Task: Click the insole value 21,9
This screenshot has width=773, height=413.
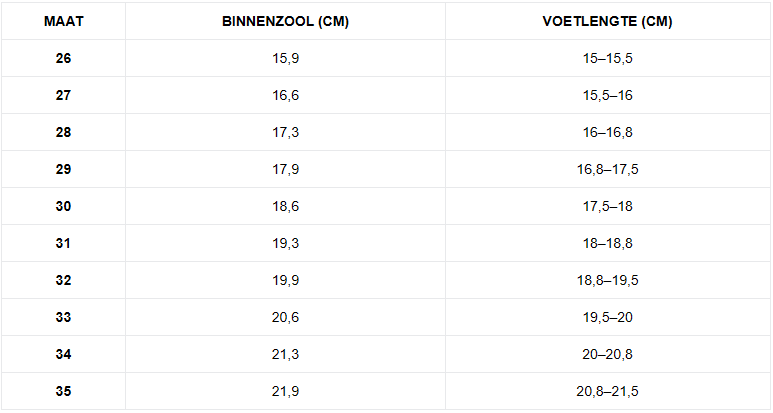Action: point(285,391)
